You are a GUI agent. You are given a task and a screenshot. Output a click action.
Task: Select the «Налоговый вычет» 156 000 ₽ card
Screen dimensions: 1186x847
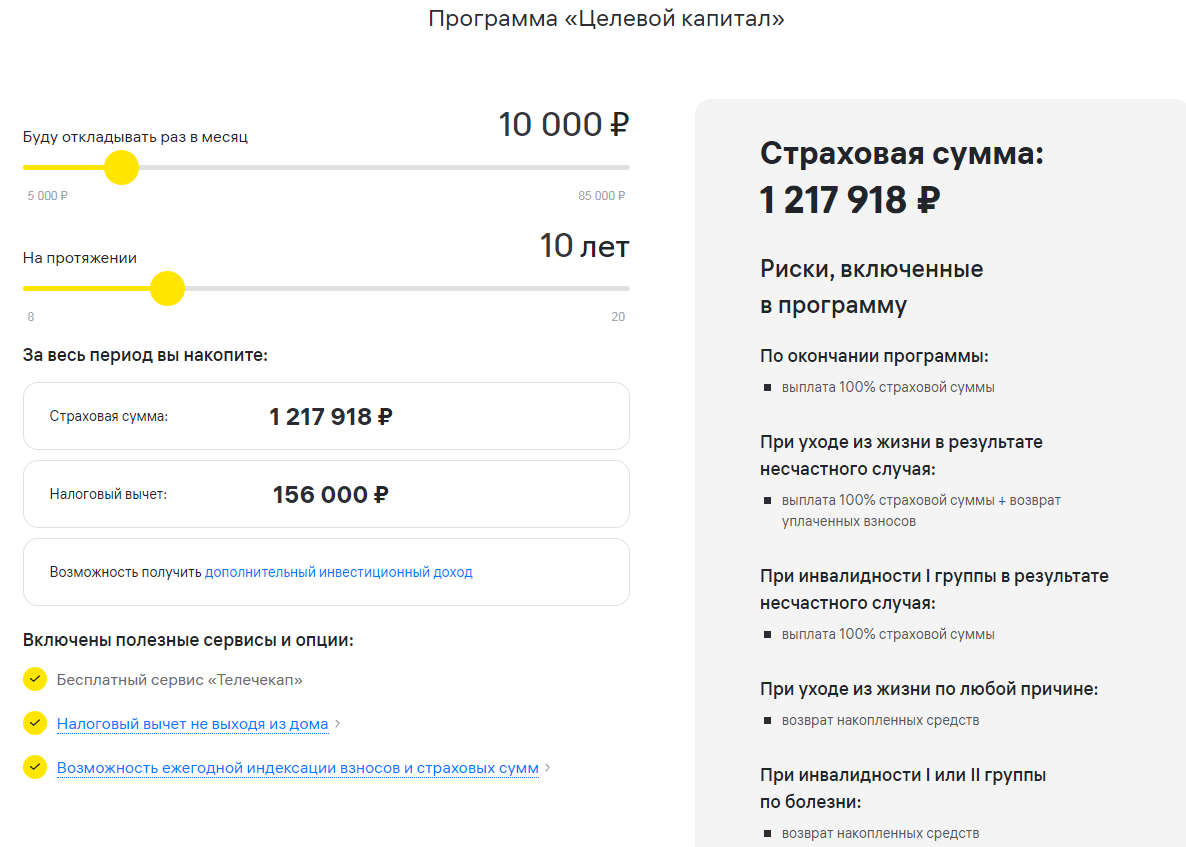coord(326,494)
